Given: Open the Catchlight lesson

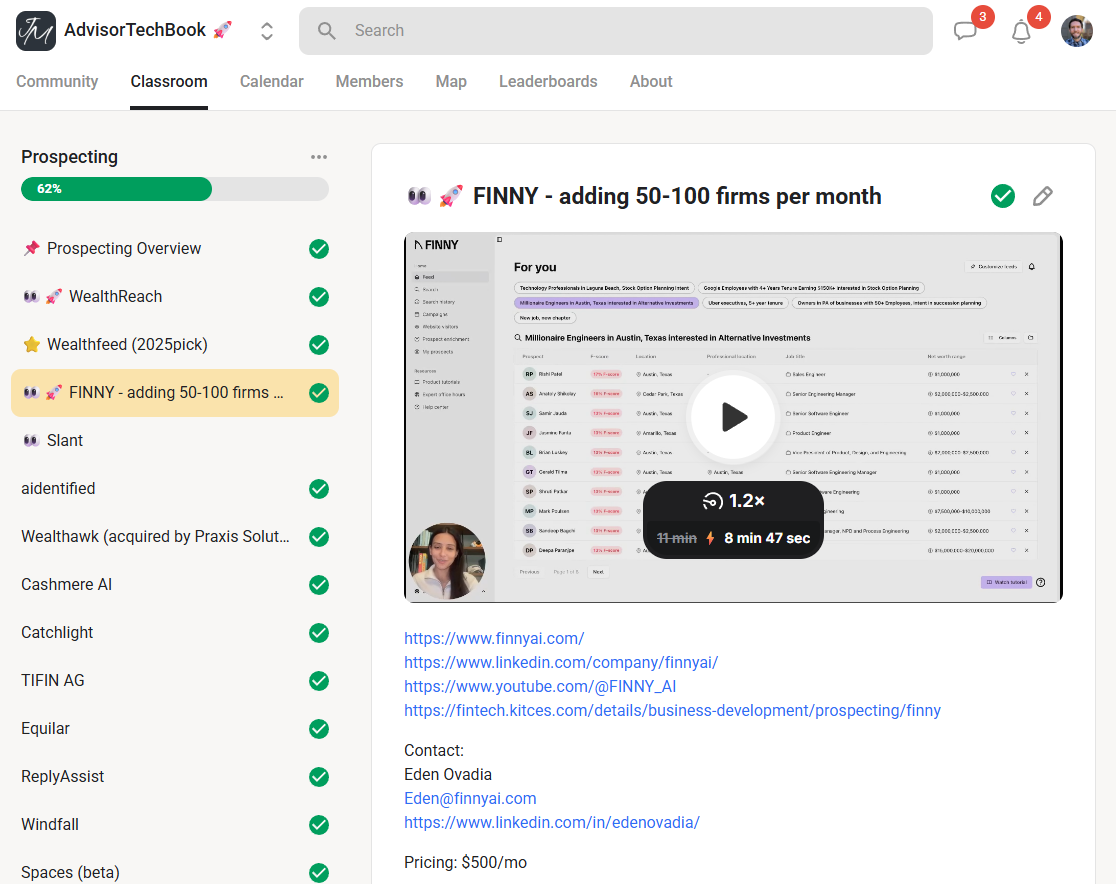Looking at the screenshot, I should click(175, 633).
